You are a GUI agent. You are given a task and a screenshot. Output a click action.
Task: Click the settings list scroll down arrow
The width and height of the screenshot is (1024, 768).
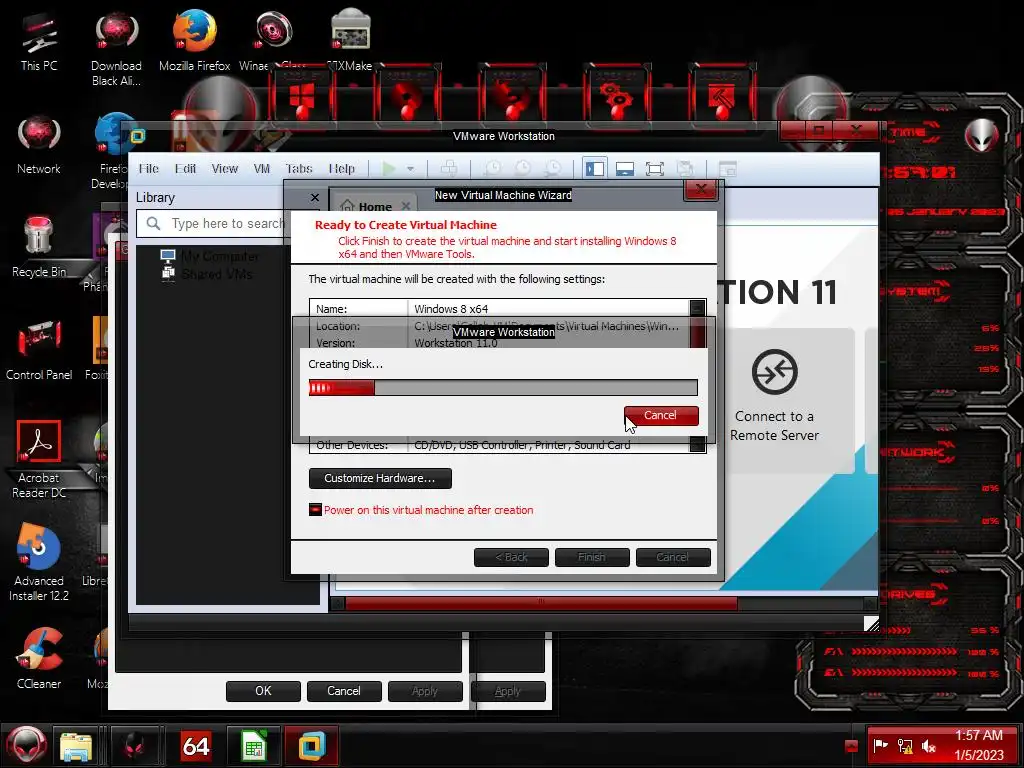point(697,445)
